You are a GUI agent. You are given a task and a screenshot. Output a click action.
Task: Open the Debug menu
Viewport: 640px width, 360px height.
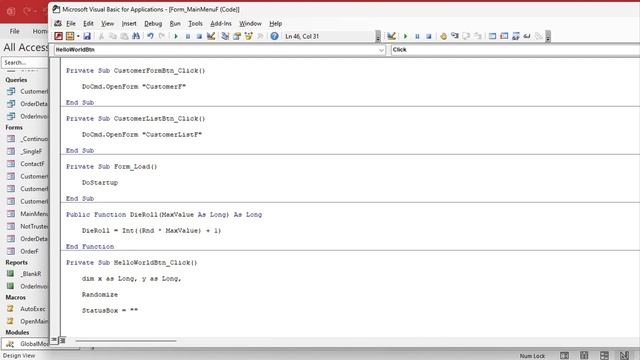click(153, 24)
